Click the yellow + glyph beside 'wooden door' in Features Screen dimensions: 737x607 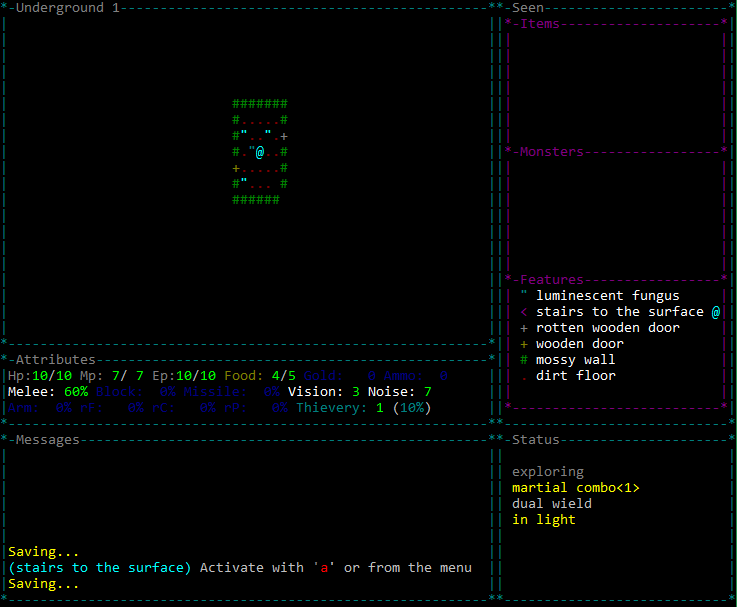(x=524, y=344)
